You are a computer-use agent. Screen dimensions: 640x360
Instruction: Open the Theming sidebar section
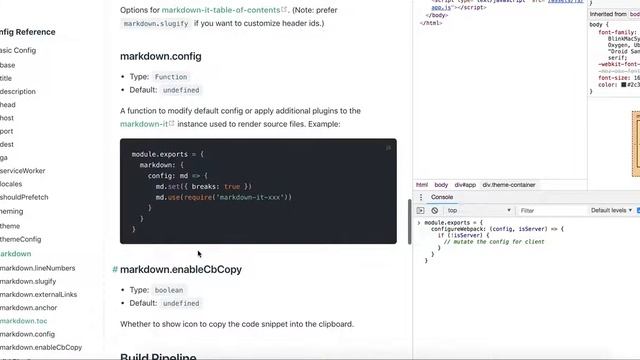click(11, 211)
